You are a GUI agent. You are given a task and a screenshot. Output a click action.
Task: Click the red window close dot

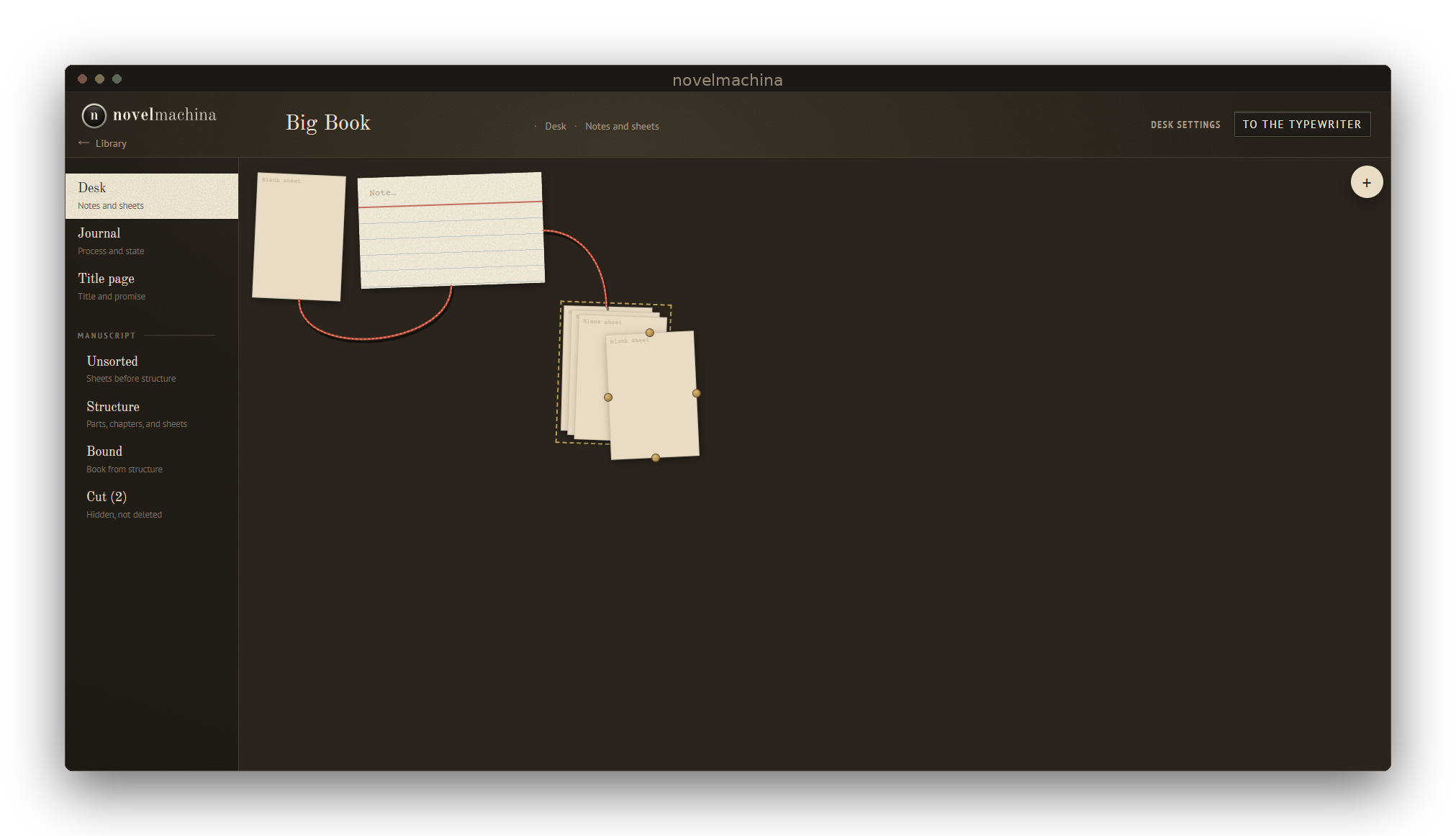tap(83, 78)
